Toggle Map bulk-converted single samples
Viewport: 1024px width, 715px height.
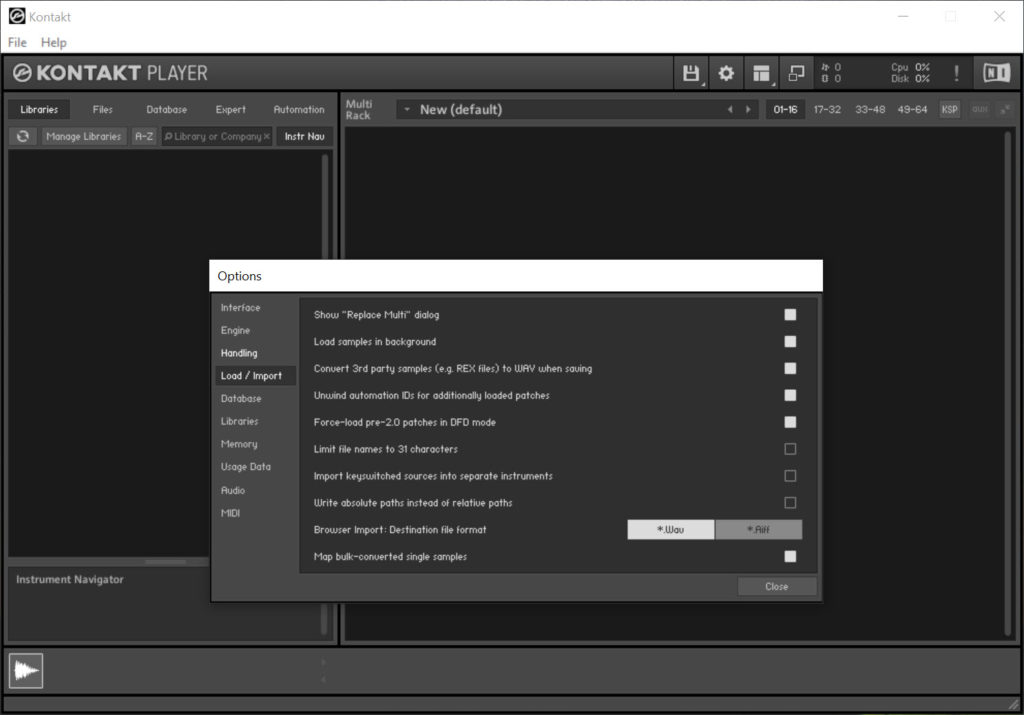click(x=790, y=556)
